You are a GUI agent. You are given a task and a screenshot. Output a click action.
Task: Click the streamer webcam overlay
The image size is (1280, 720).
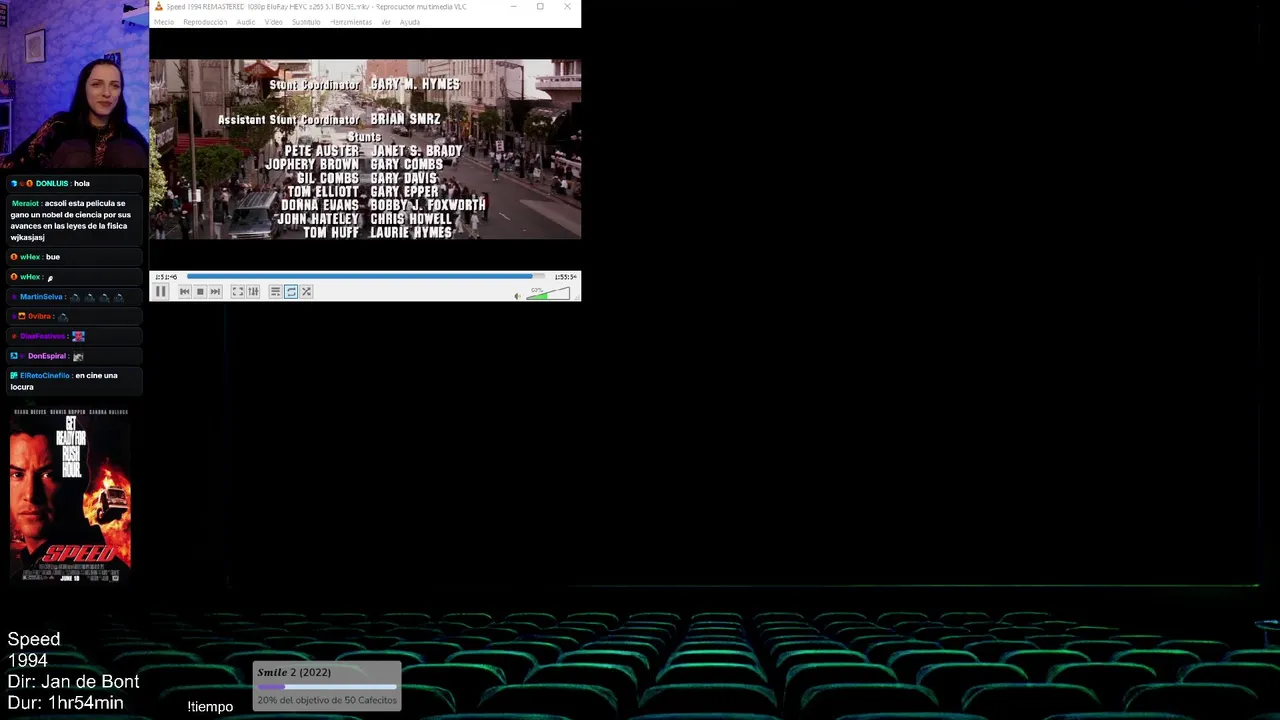tap(74, 85)
